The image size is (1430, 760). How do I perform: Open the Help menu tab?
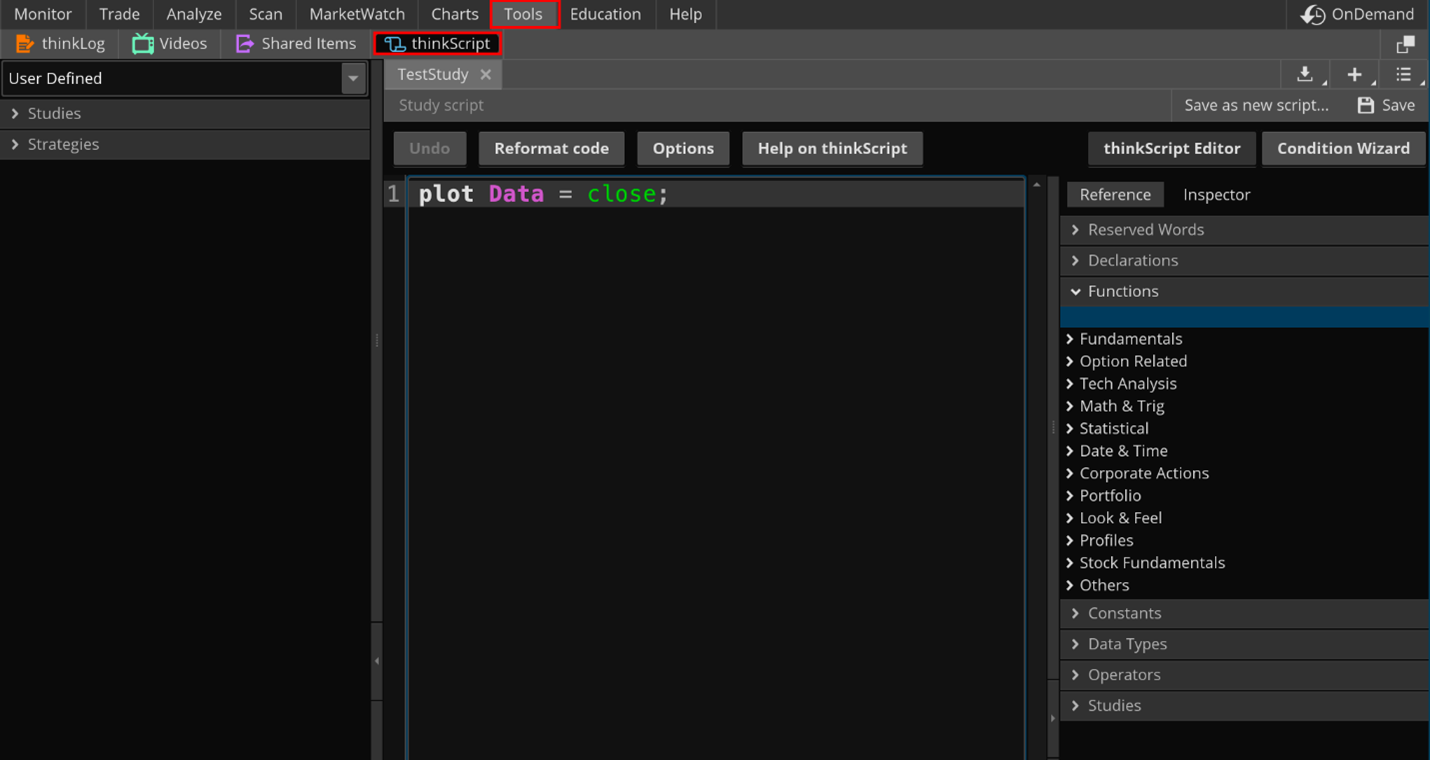click(685, 14)
